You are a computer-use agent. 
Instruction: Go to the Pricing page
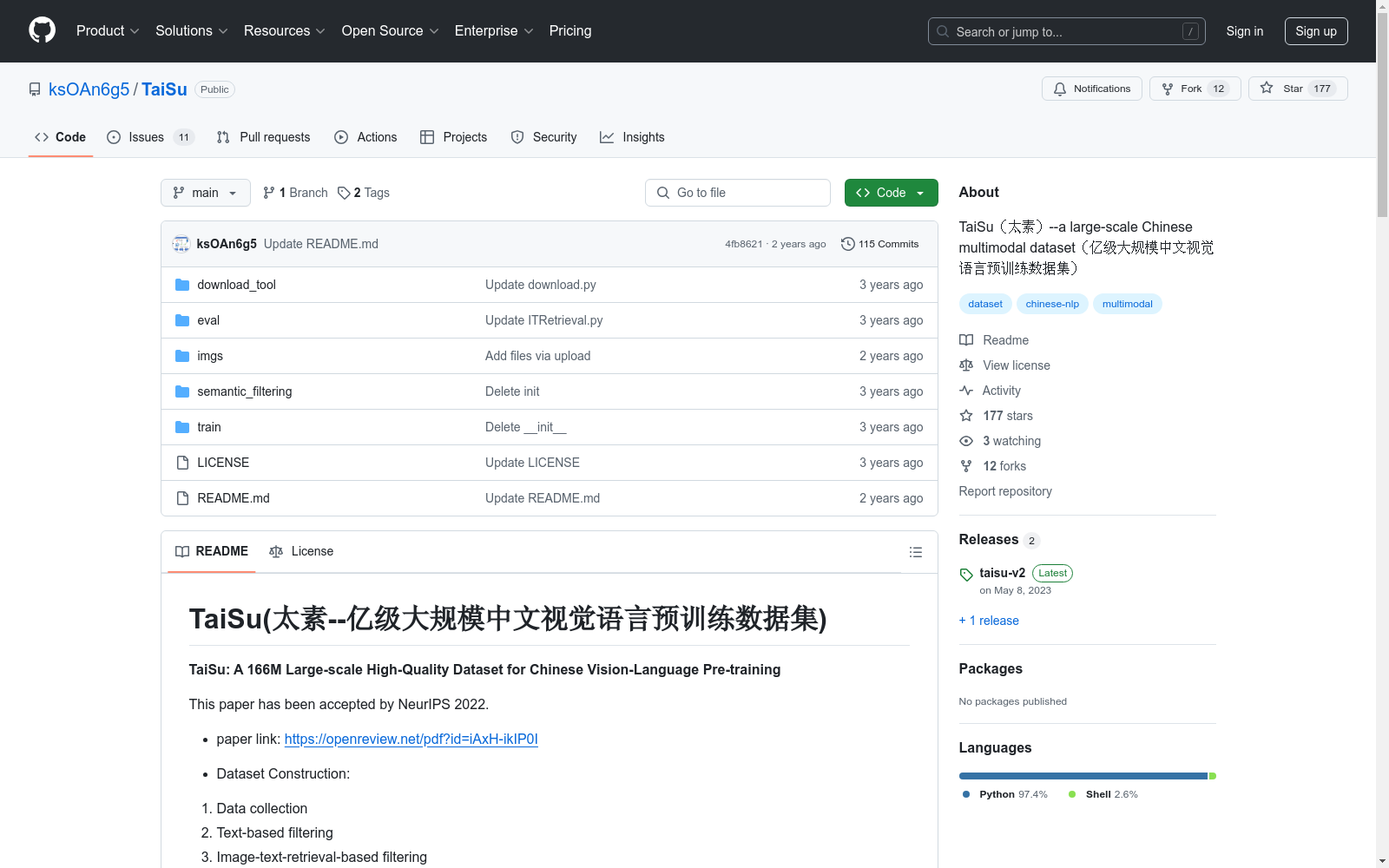[x=570, y=30]
